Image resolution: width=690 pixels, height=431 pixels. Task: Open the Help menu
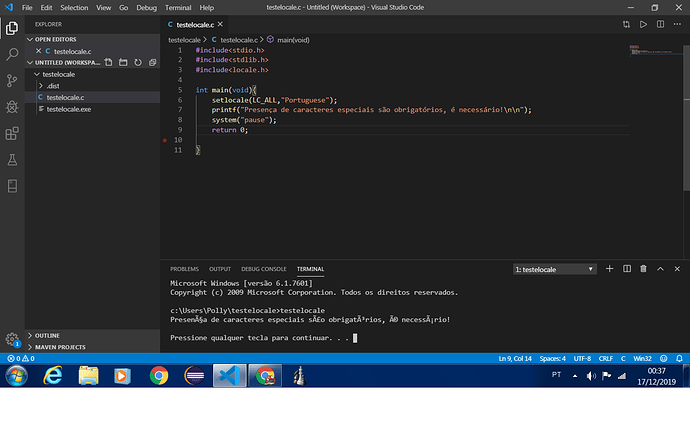206,7
